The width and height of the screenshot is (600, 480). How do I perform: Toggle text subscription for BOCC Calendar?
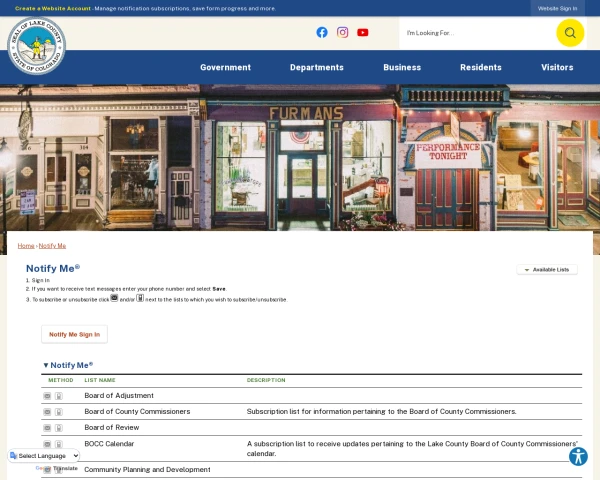[59, 444]
